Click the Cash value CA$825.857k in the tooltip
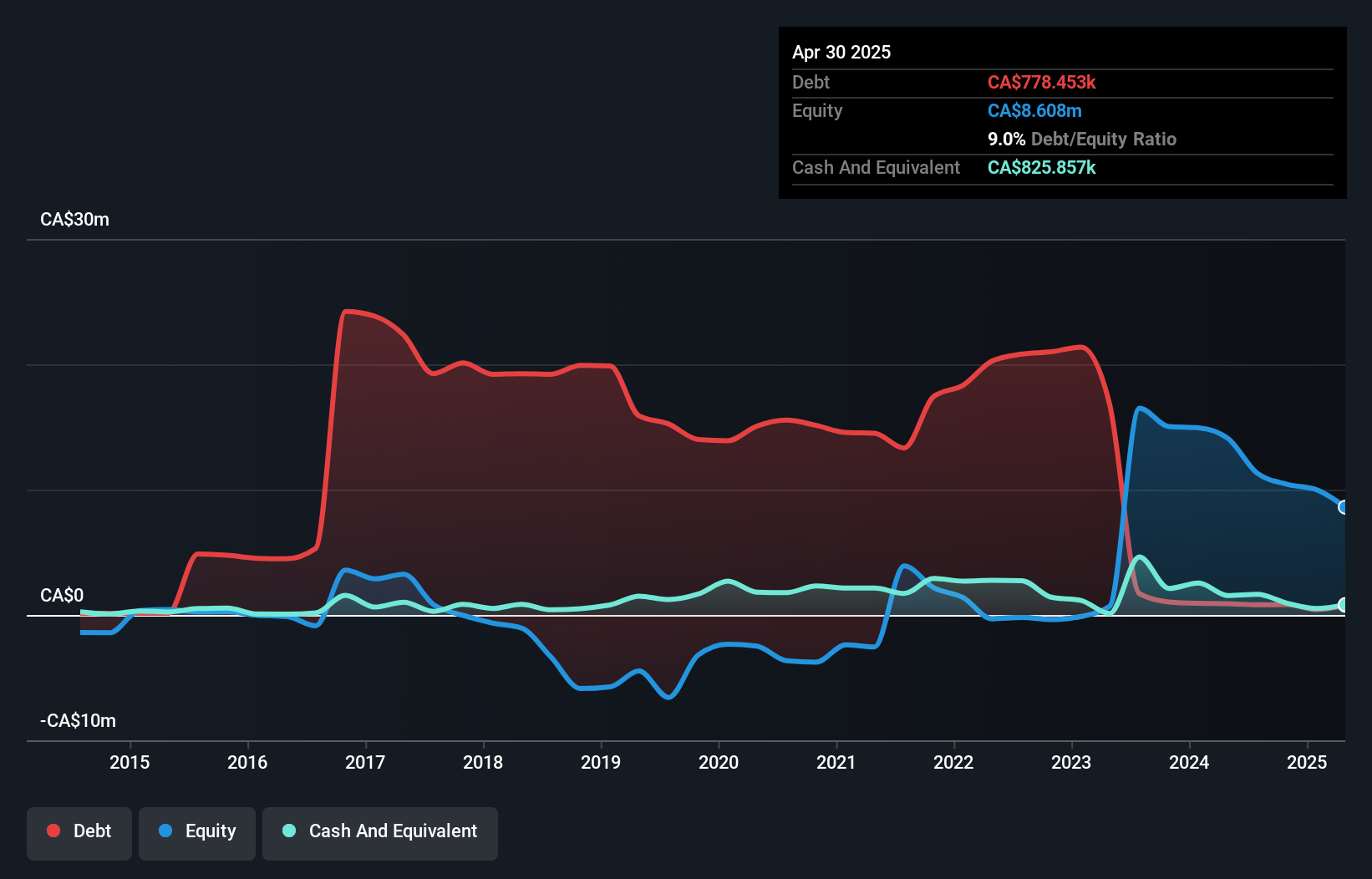1372x879 pixels. click(1042, 167)
